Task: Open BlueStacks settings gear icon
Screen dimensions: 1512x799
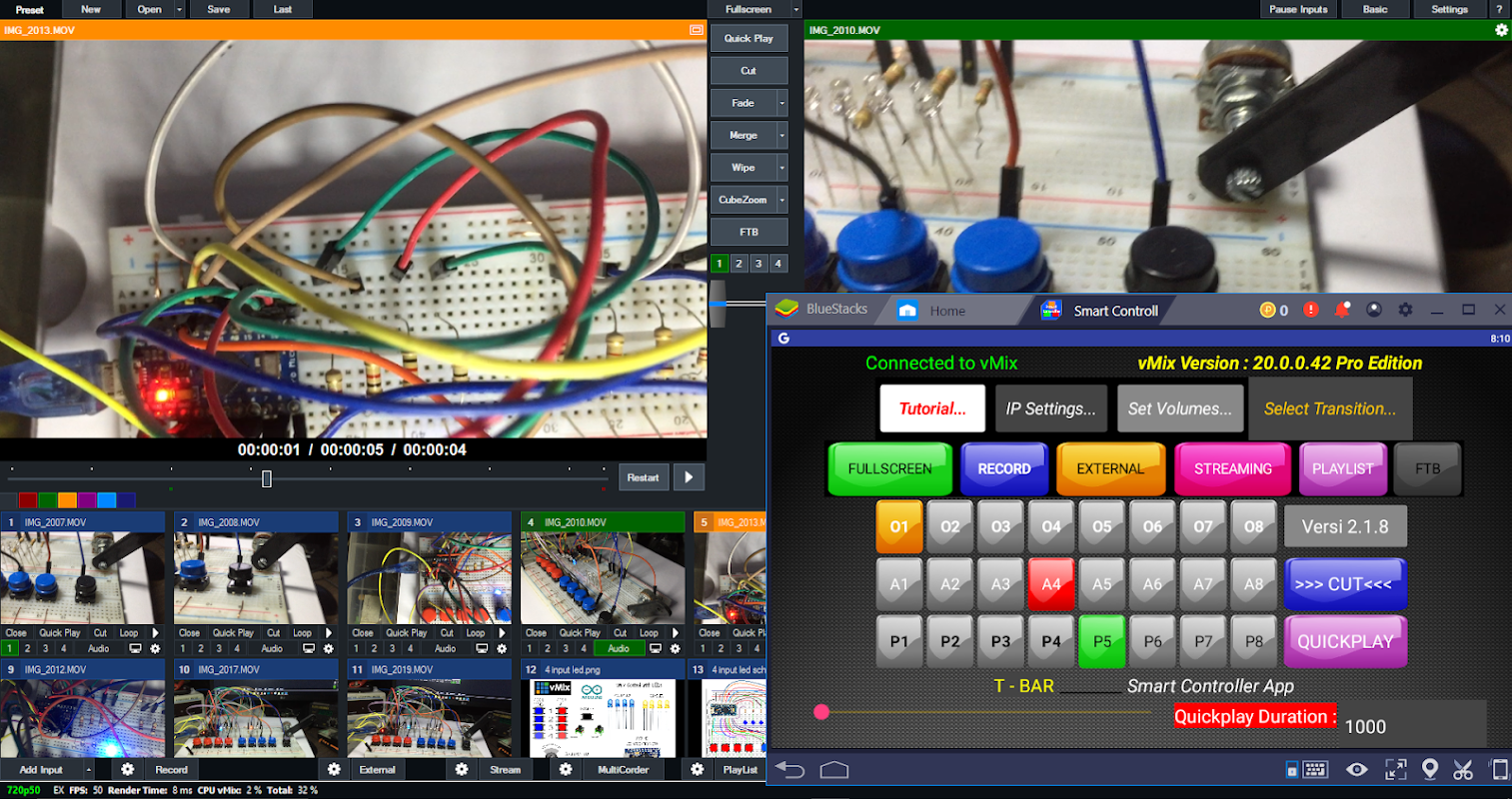Action: coord(1405,310)
